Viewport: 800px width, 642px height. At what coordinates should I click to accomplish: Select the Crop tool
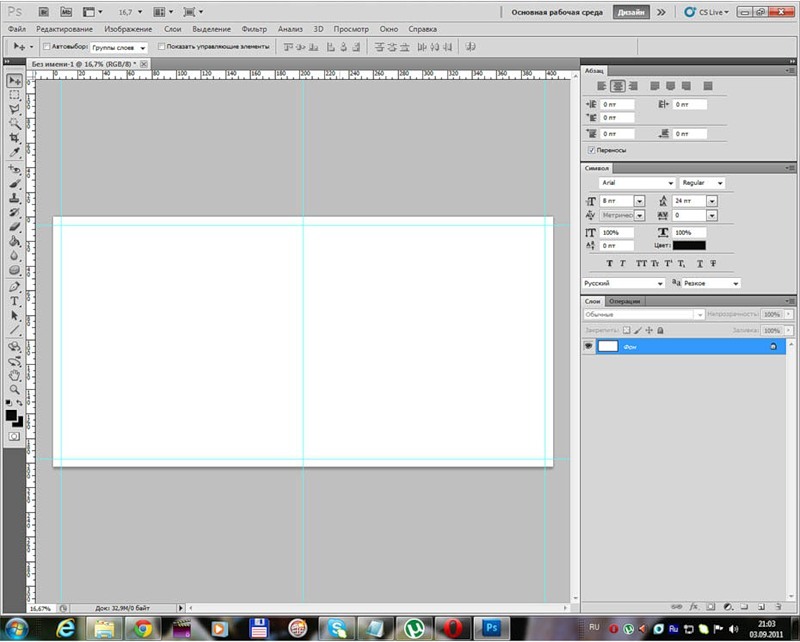point(14,138)
